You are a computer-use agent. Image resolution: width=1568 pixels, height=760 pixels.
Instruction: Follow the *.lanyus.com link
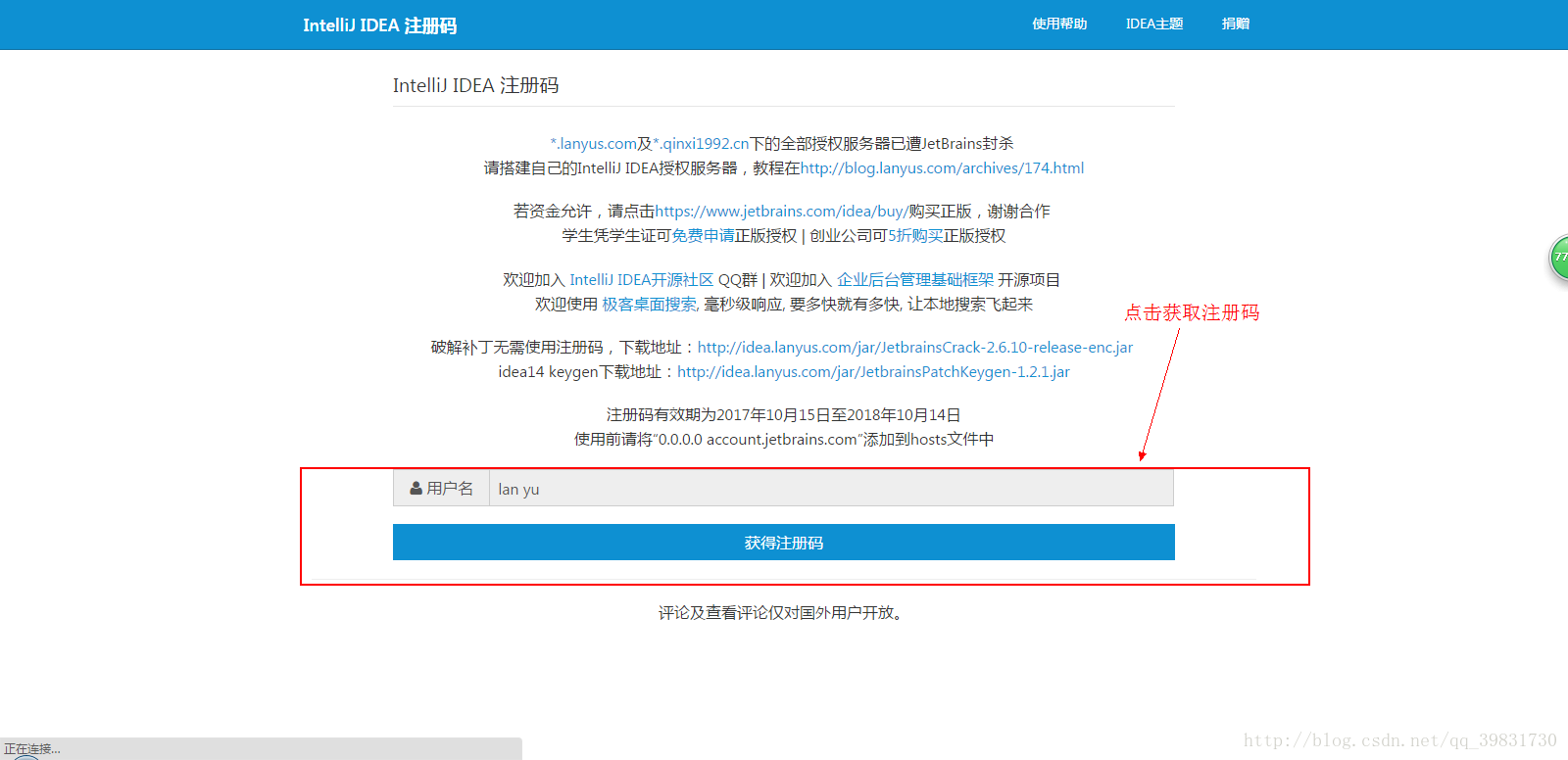tap(594, 144)
